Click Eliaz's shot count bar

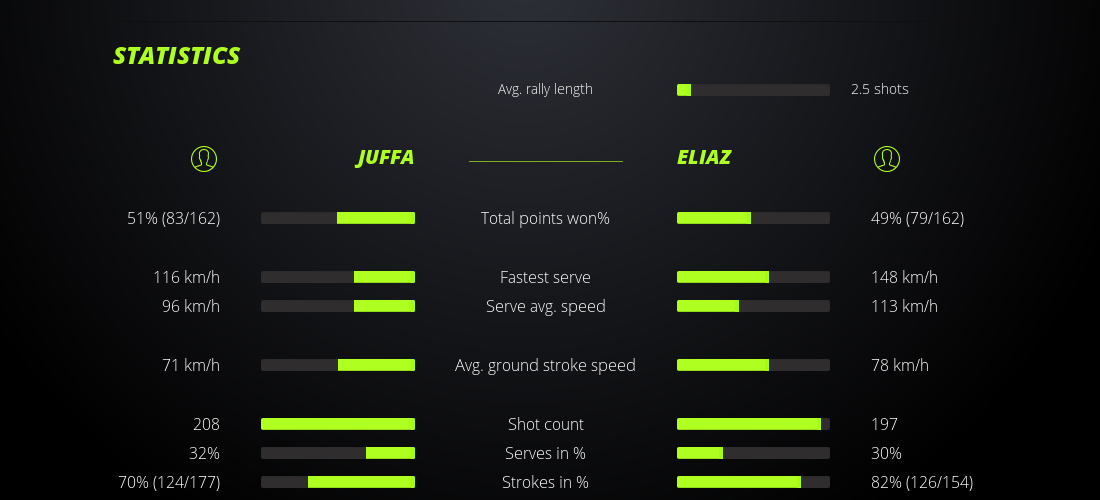point(753,424)
